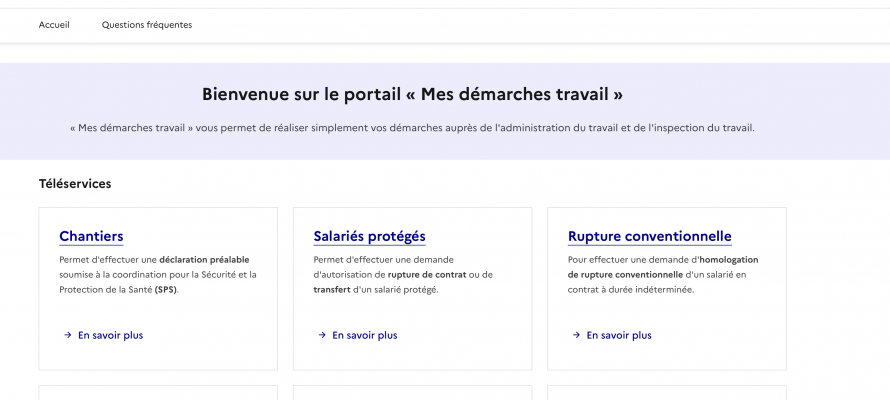Image resolution: width=890 pixels, height=400 pixels.
Task: Click the arrow icon in the Chantiers card
Action: click(x=68, y=335)
